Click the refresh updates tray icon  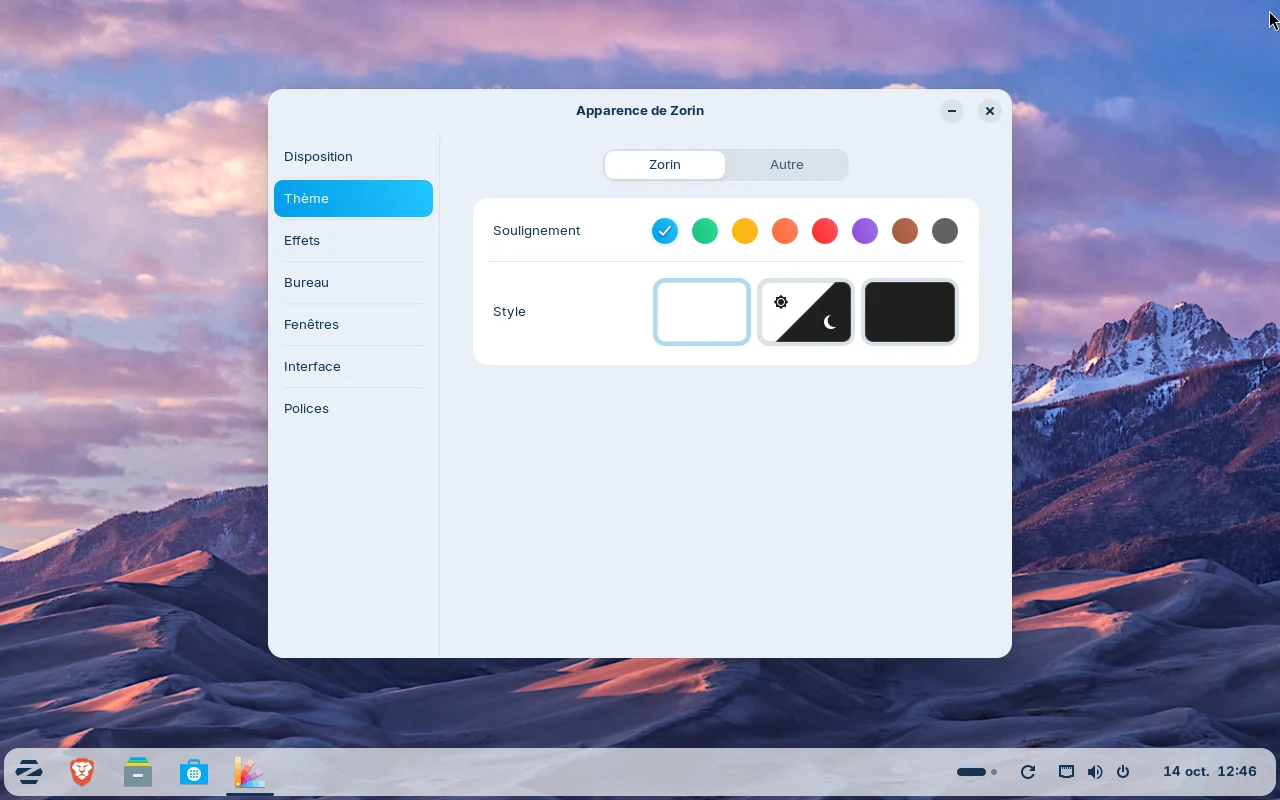tap(1027, 772)
